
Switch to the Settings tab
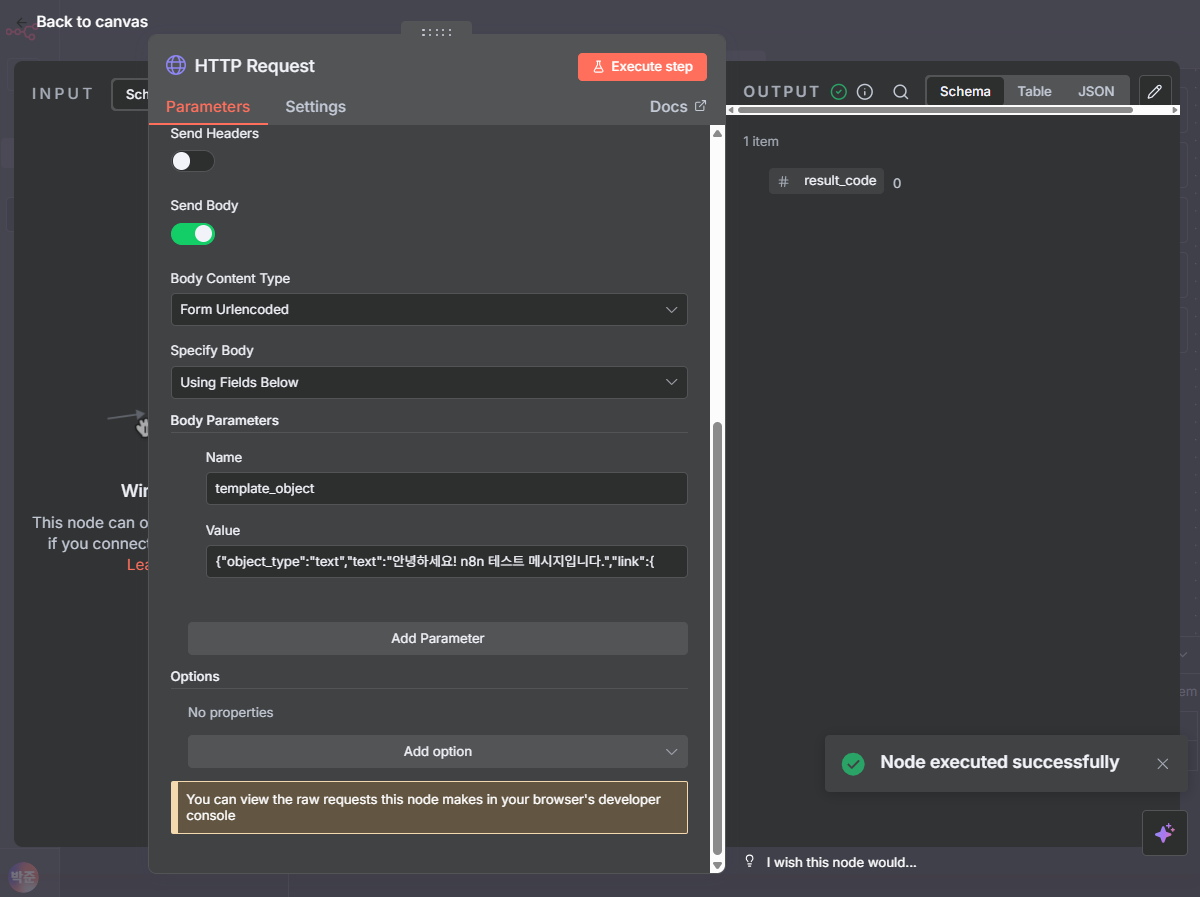(315, 107)
